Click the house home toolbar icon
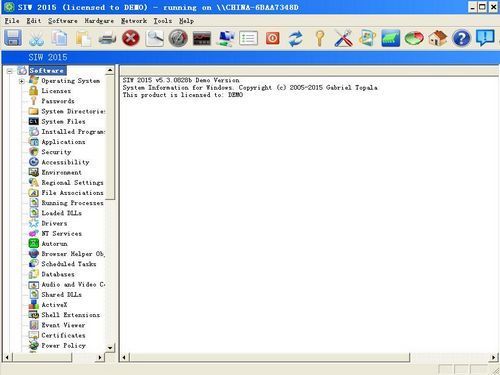Viewport: 500px width, 375px height. click(x=438, y=38)
